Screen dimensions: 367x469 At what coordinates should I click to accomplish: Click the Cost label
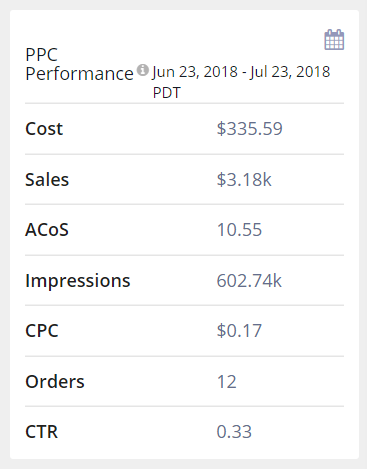tap(44, 129)
